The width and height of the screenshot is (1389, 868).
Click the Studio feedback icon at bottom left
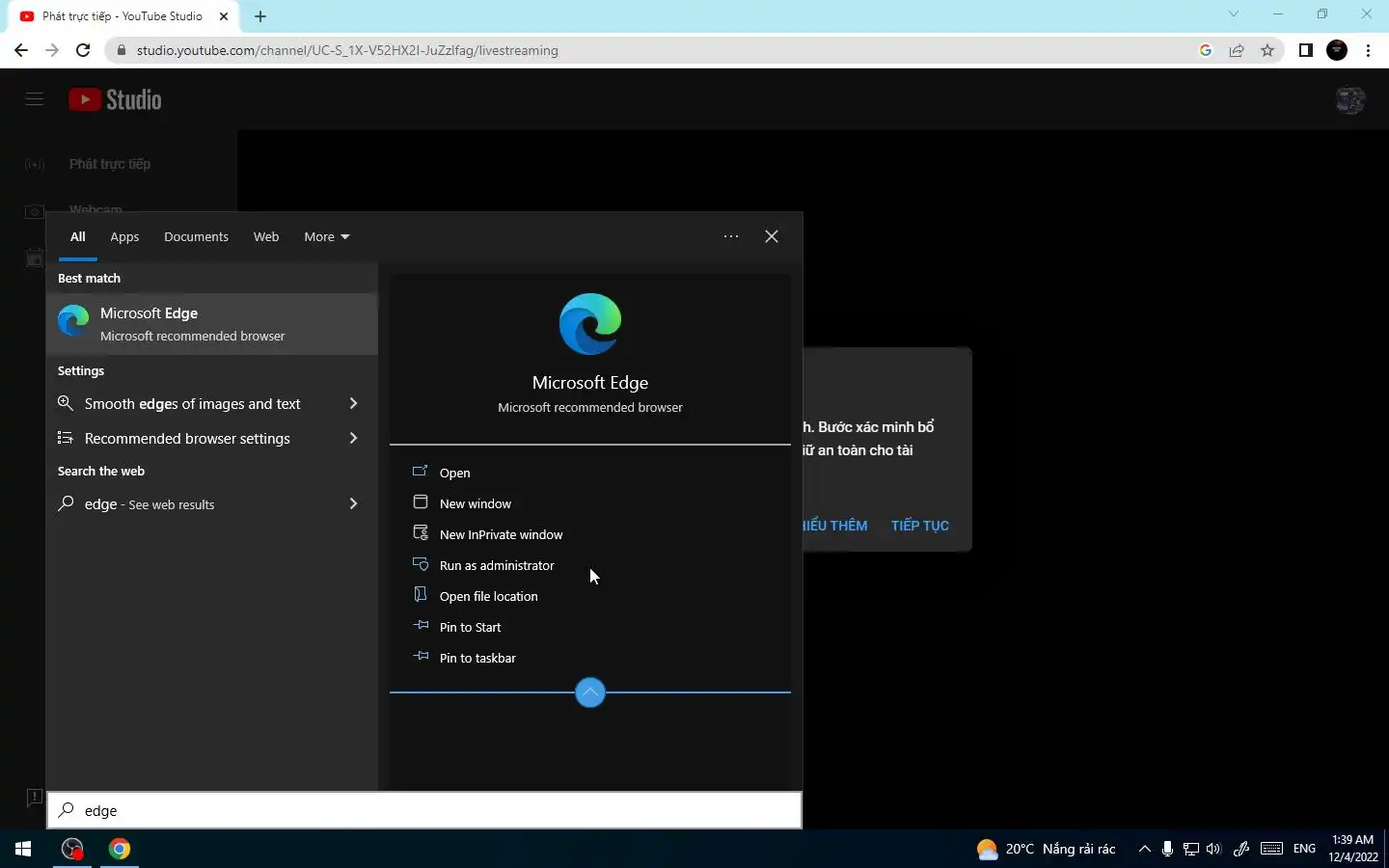coord(35,798)
